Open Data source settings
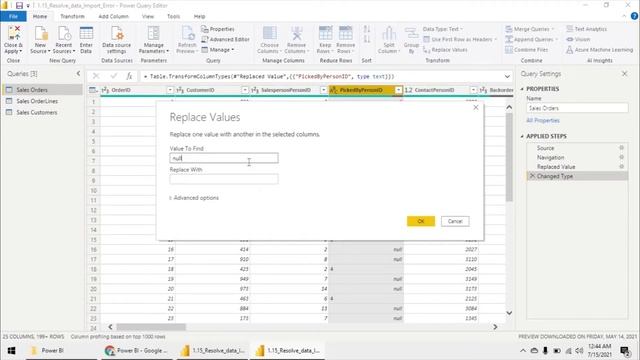The width and height of the screenshot is (640, 360). [117, 40]
